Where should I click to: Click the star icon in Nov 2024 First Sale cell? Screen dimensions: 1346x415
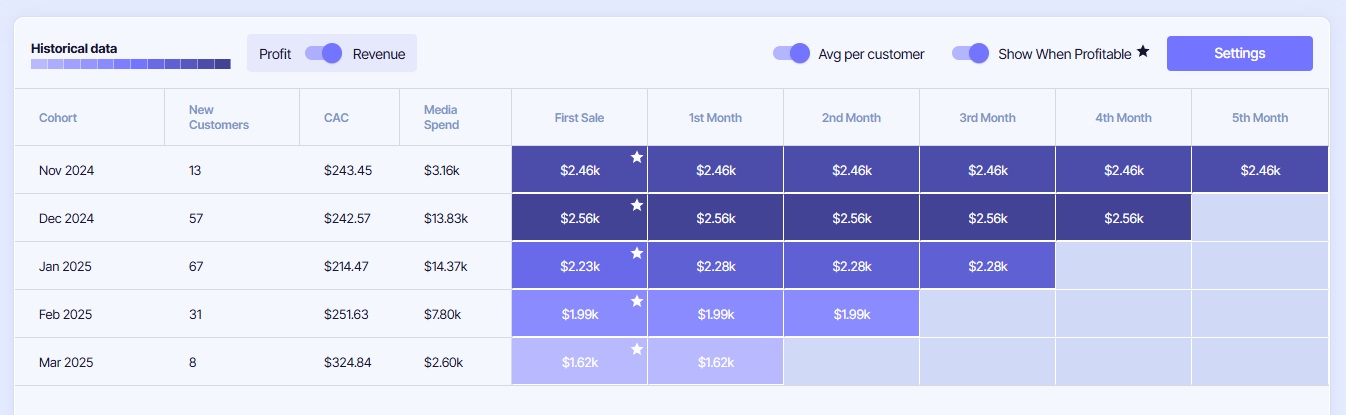(637, 157)
